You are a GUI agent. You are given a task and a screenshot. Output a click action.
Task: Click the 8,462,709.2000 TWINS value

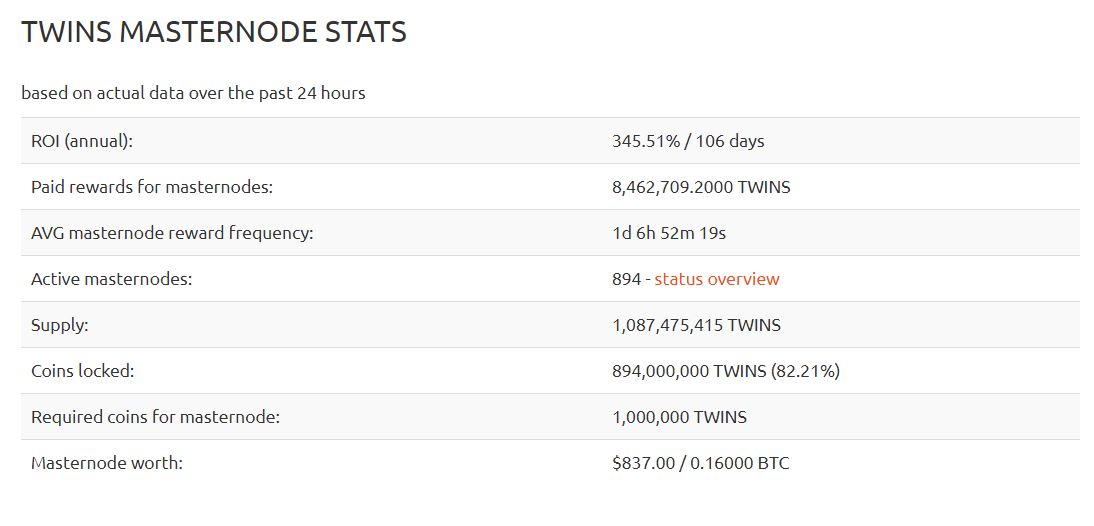point(700,187)
